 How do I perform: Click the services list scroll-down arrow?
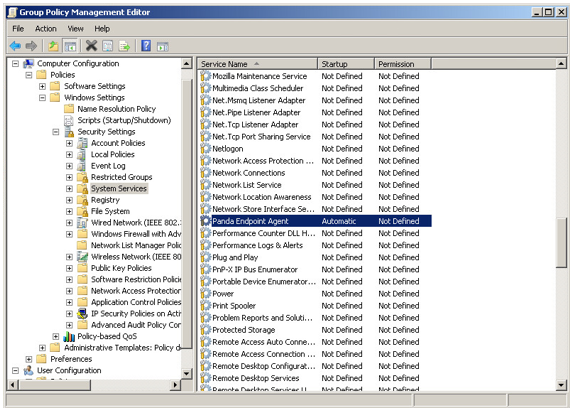click(x=561, y=385)
